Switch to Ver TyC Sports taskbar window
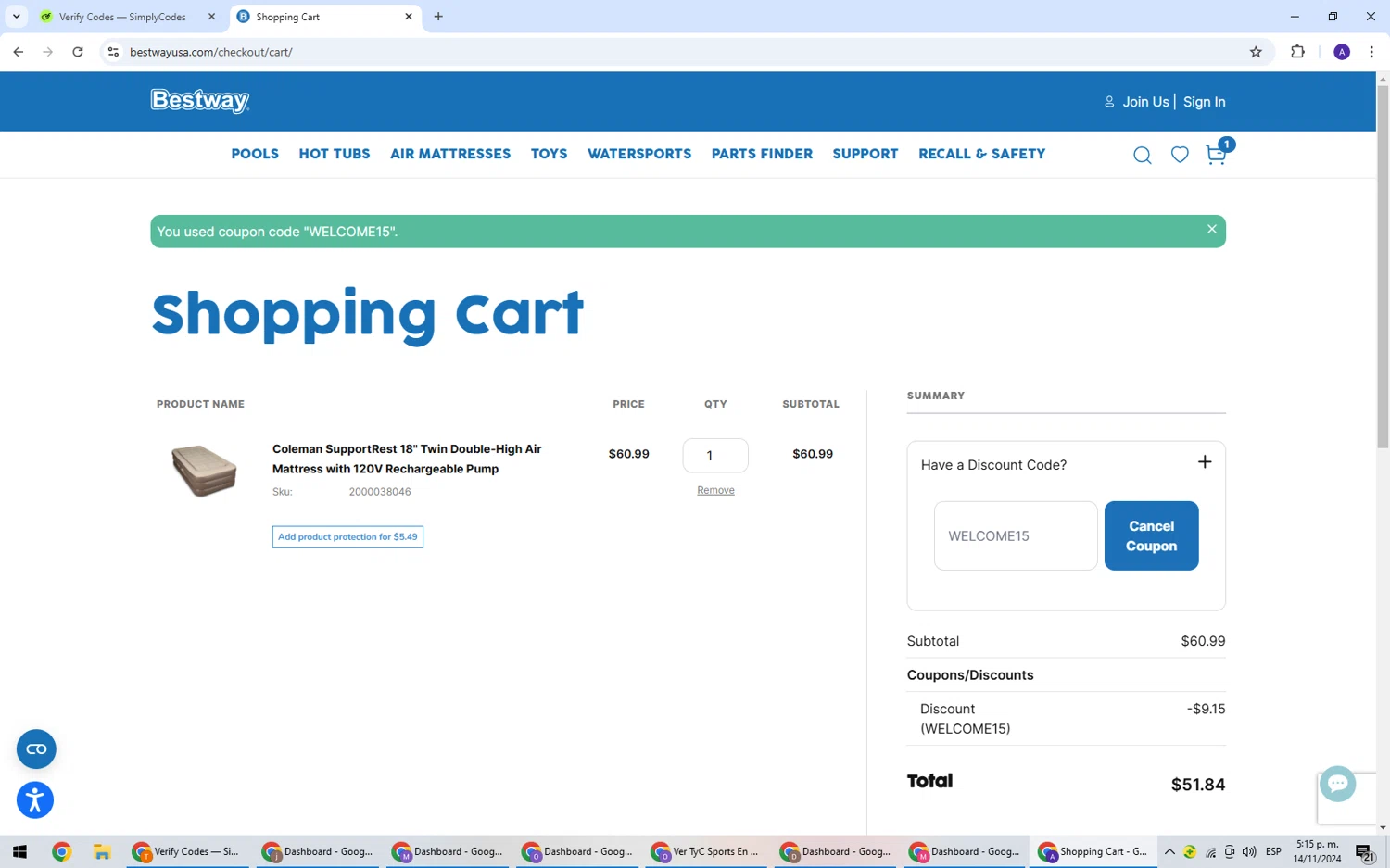This screenshot has height=868, width=1390. tap(707, 851)
